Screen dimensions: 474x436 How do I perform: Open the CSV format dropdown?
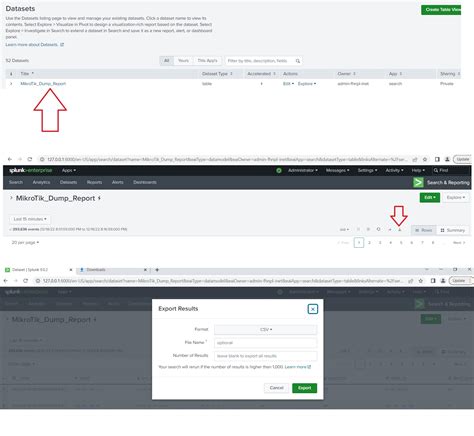pyautogui.click(x=266, y=329)
